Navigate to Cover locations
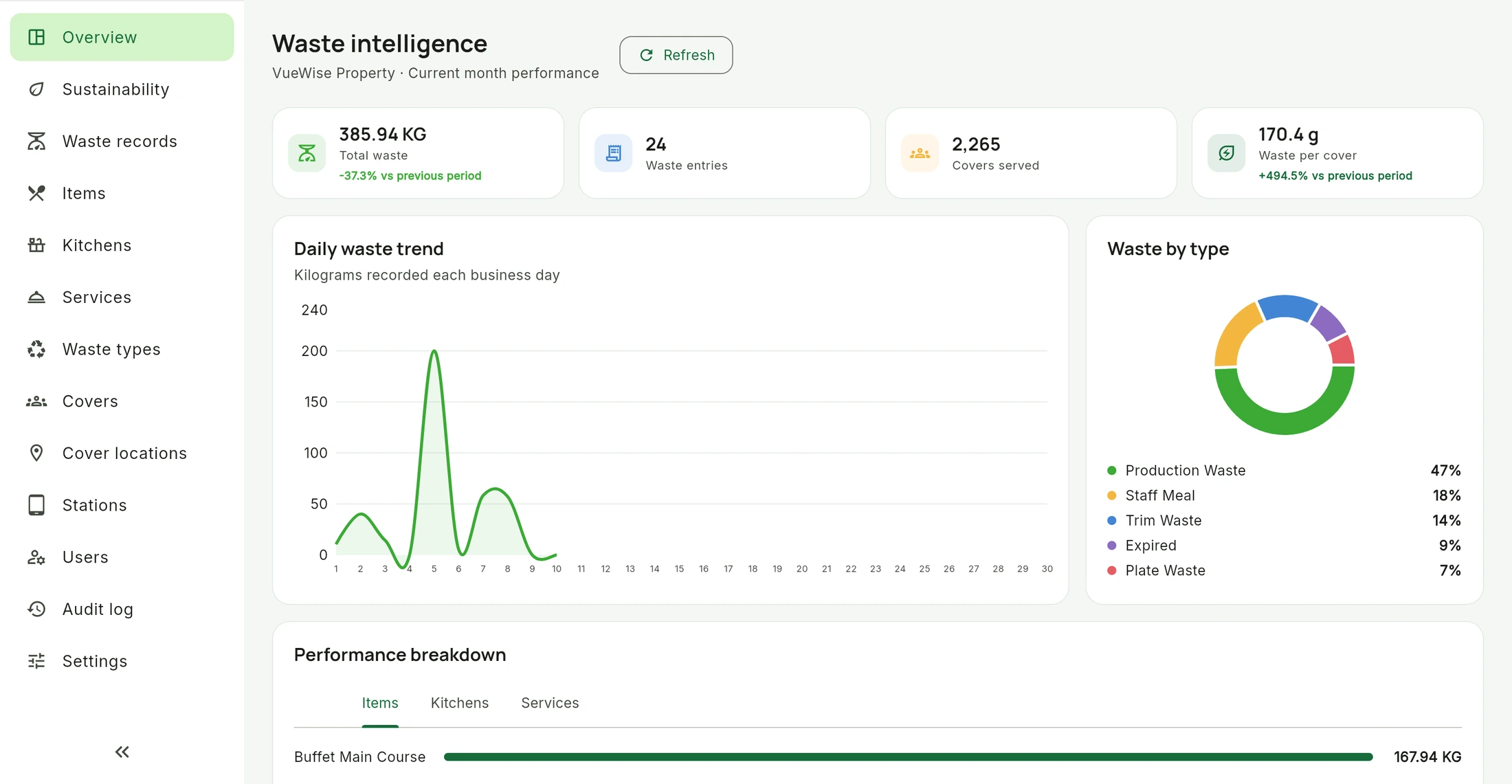Image resolution: width=1512 pixels, height=784 pixels. click(x=122, y=453)
